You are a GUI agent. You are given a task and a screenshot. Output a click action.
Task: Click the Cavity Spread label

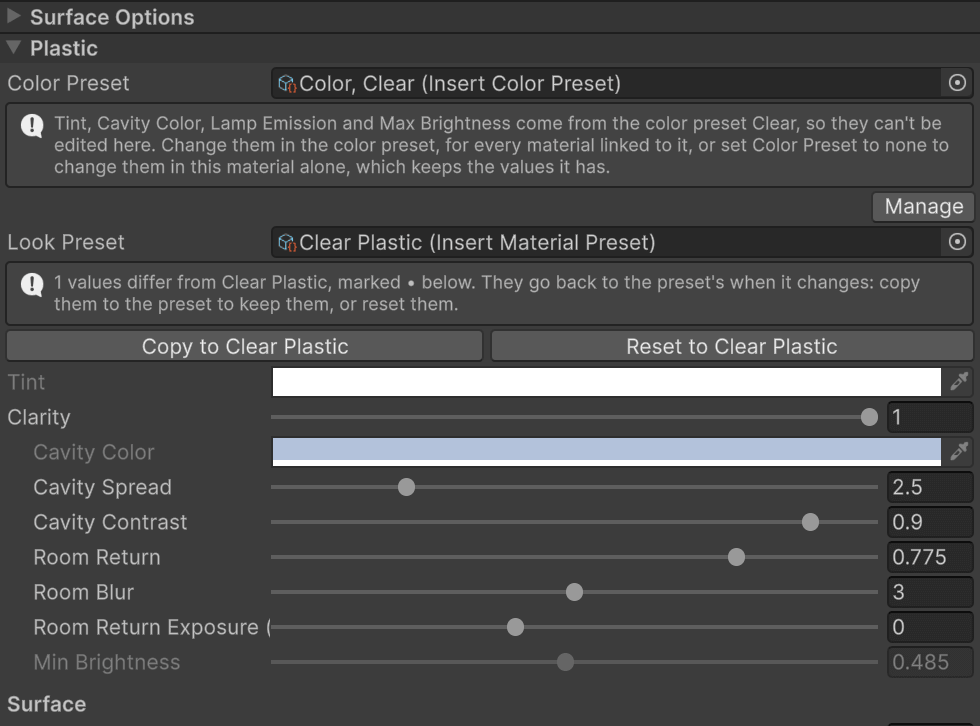pyautogui.click(x=102, y=487)
